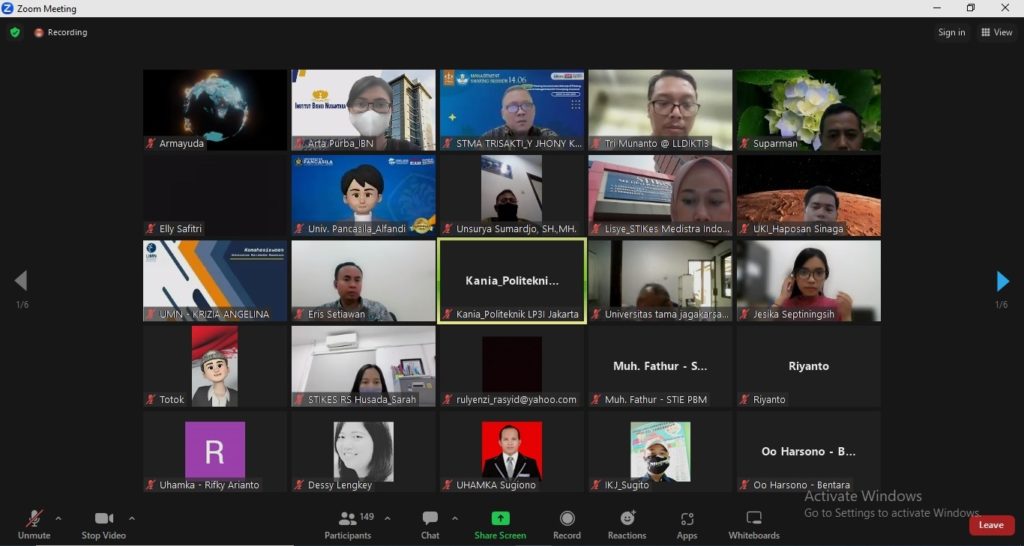Select STMA TRISAKTI_Y JHONY video tile

point(512,110)
